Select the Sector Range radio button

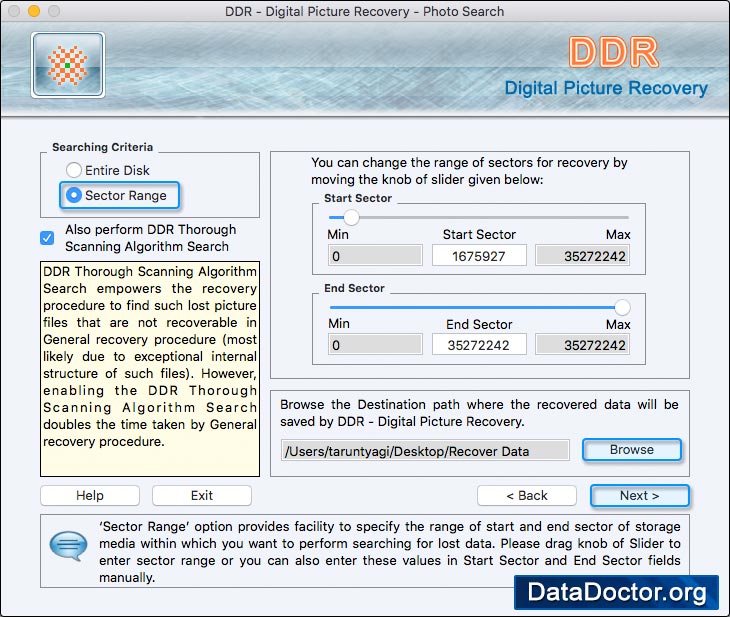74,195
